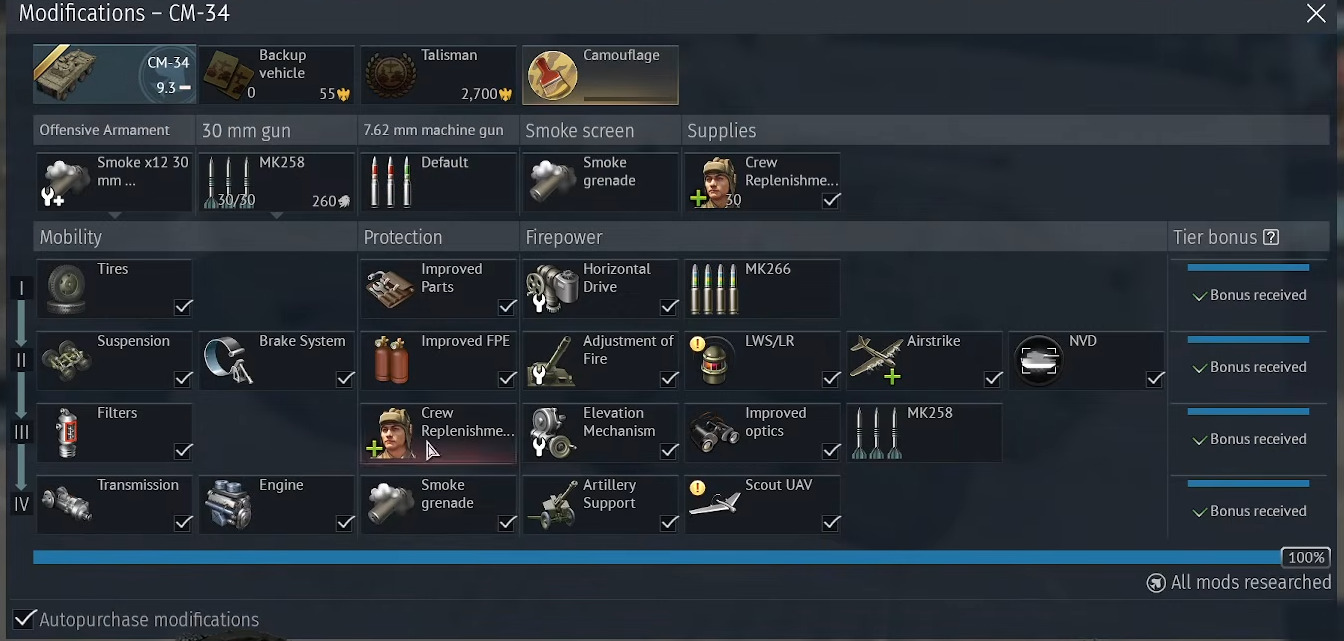The height and width of the screenshot is (641, 1344).
Task: Toggle Autopurchase modifications checkbox
Action: (25, 619)
